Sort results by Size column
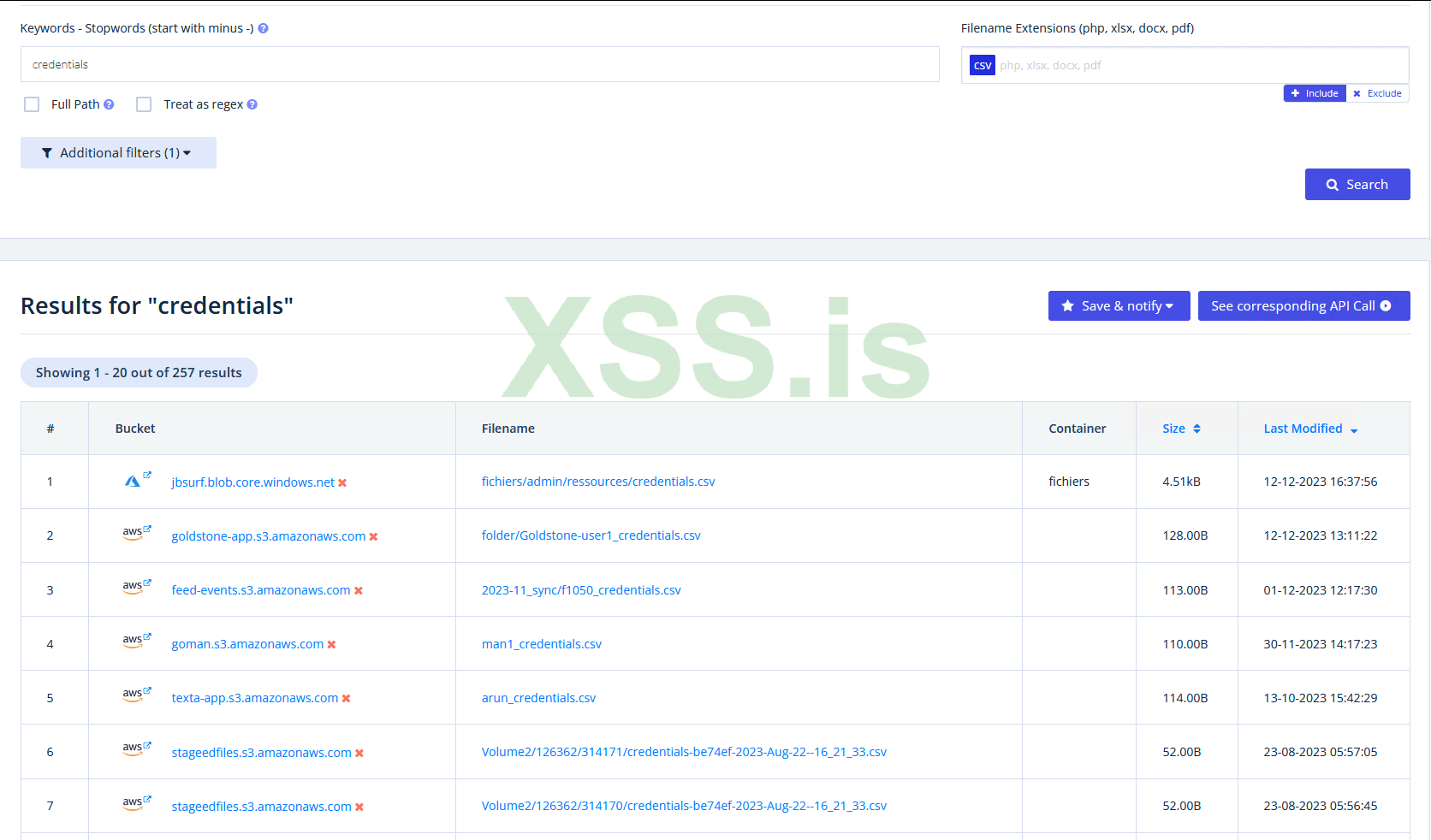This screenshot has width=1431, height=840. click(1181, 429)
